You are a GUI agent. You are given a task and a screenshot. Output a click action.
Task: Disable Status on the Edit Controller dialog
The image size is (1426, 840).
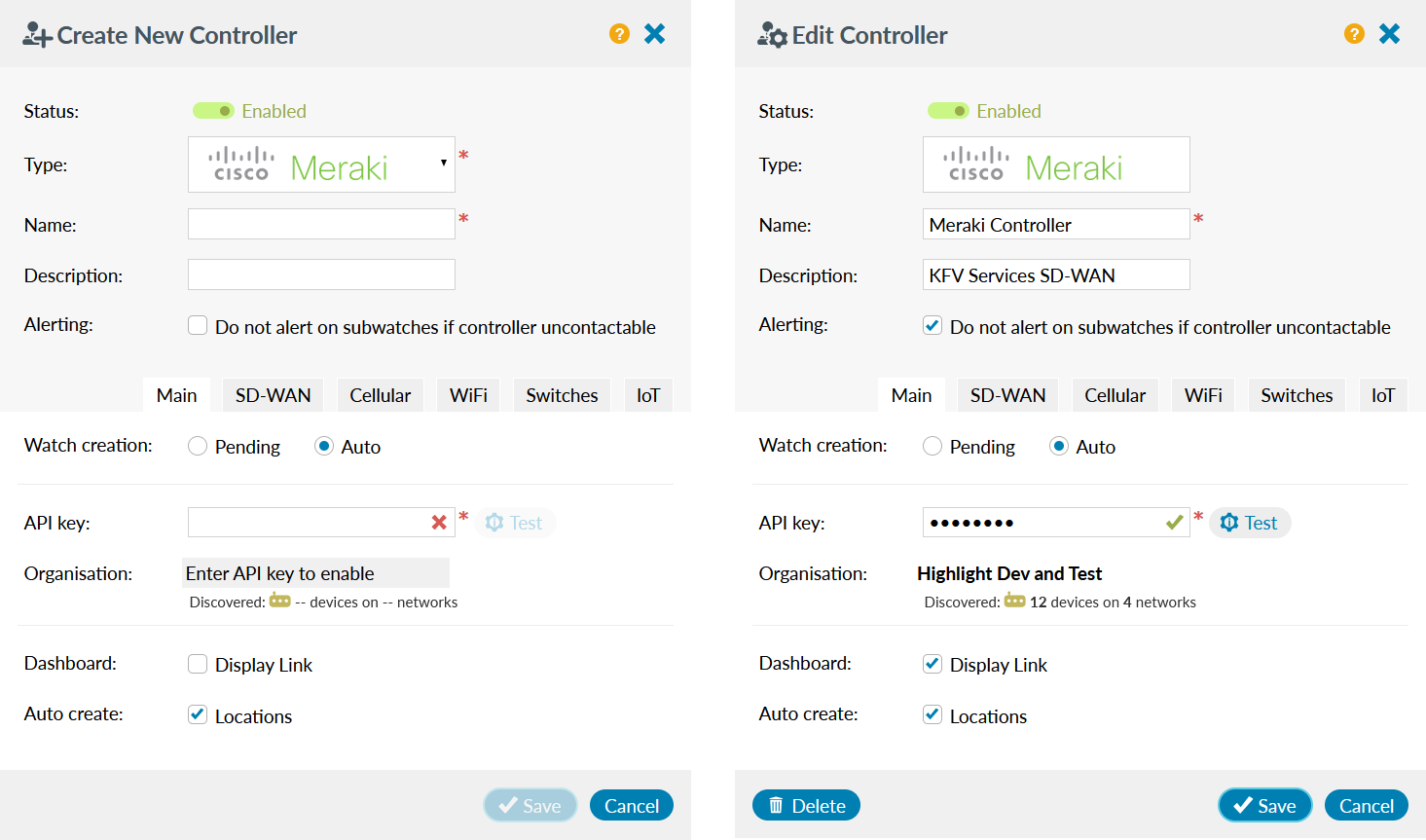948,110
